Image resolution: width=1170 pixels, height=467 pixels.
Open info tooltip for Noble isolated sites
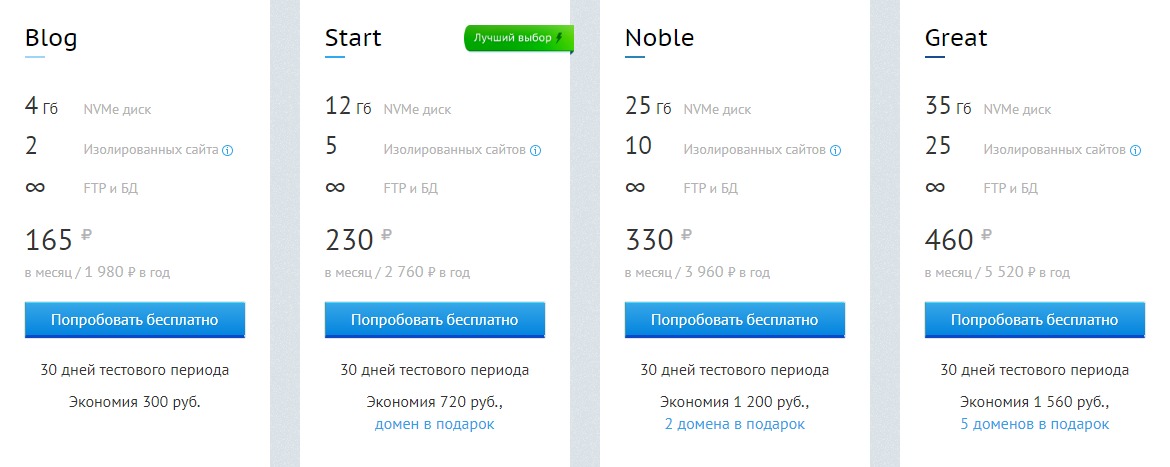tap(836, 151)
